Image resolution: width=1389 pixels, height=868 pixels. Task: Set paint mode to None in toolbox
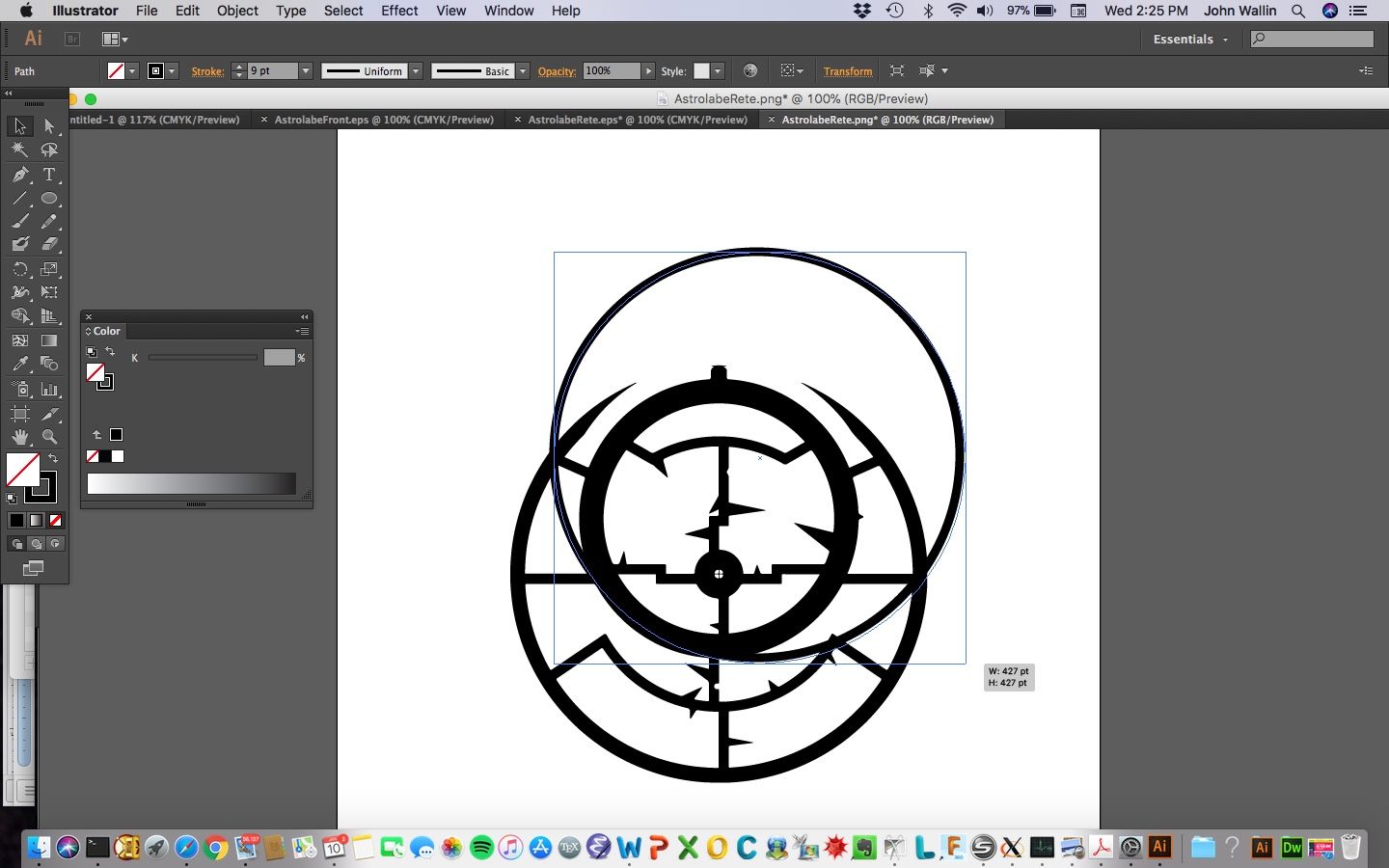point(55,521)
